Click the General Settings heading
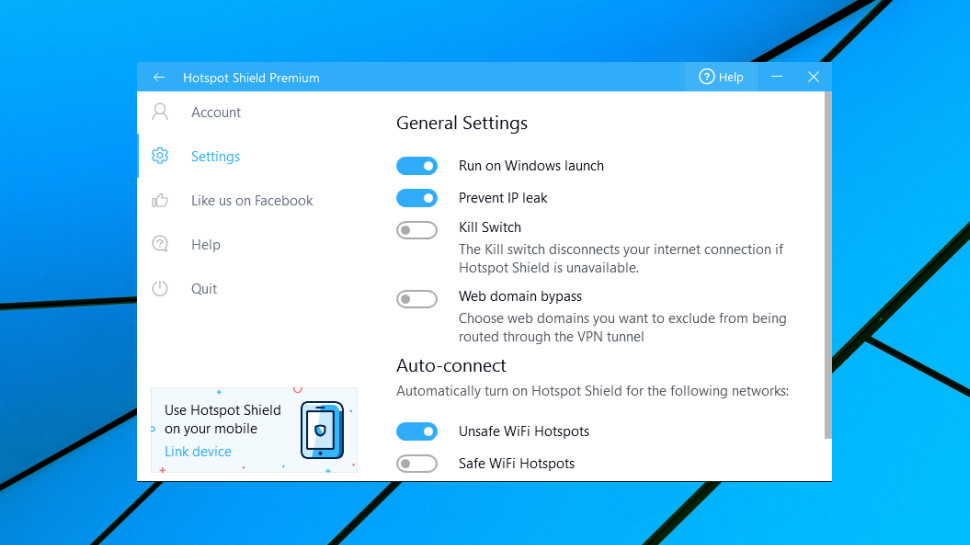 (x=461, y=123)
